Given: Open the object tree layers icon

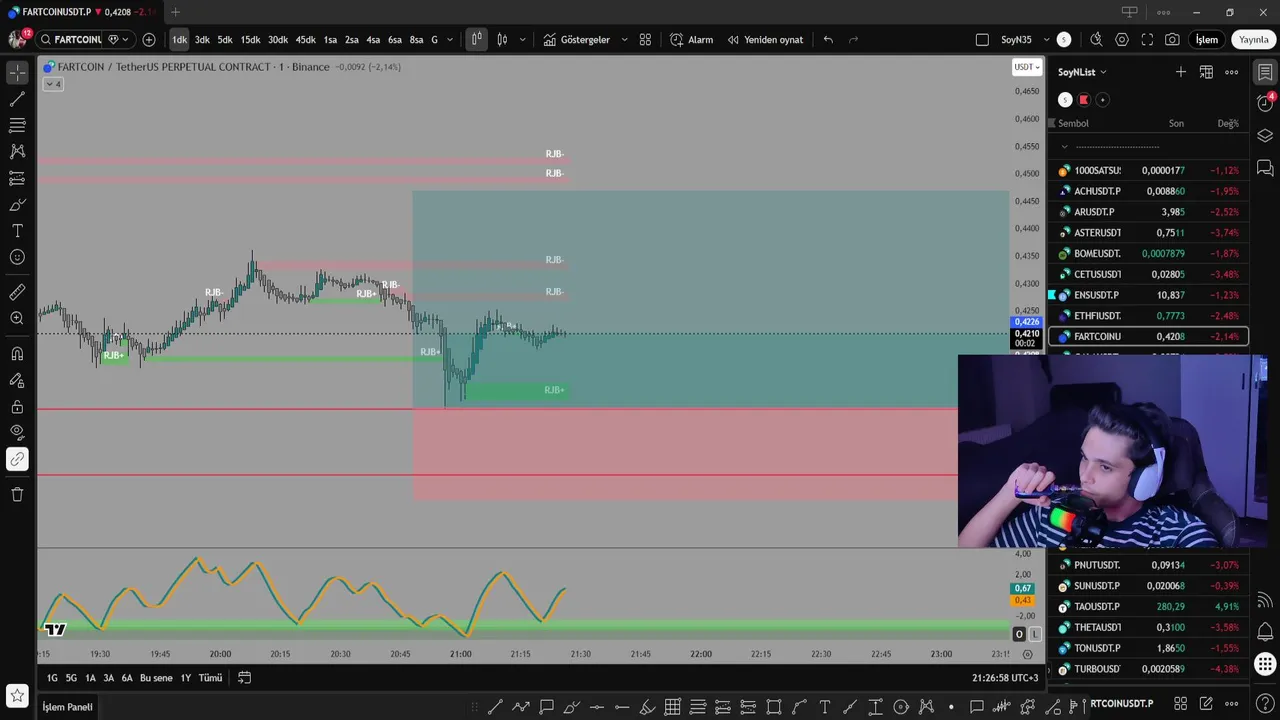Looking at the screenshot, I should (1265, 136).
